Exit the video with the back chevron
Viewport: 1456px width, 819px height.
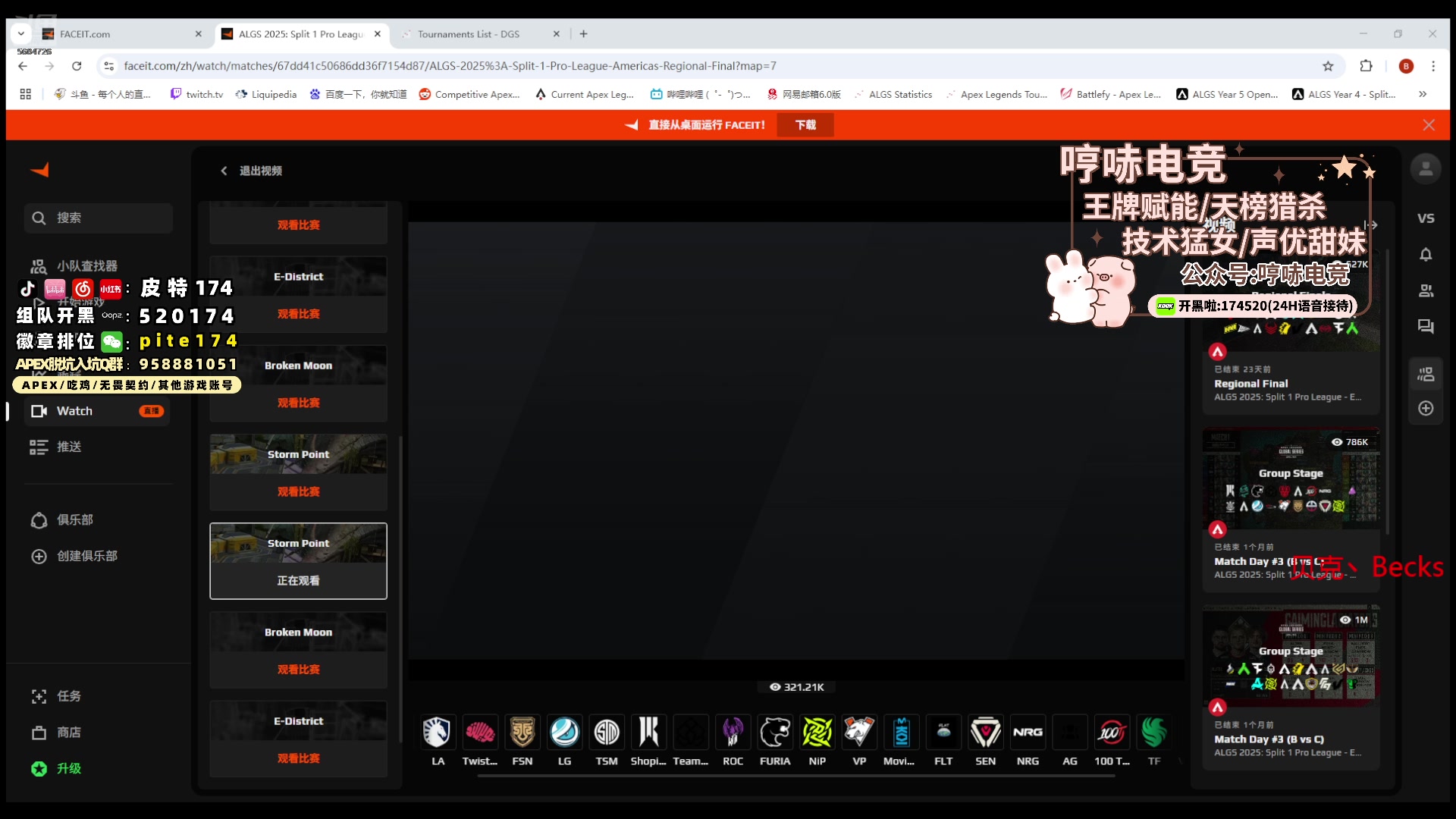click(224, 171)
